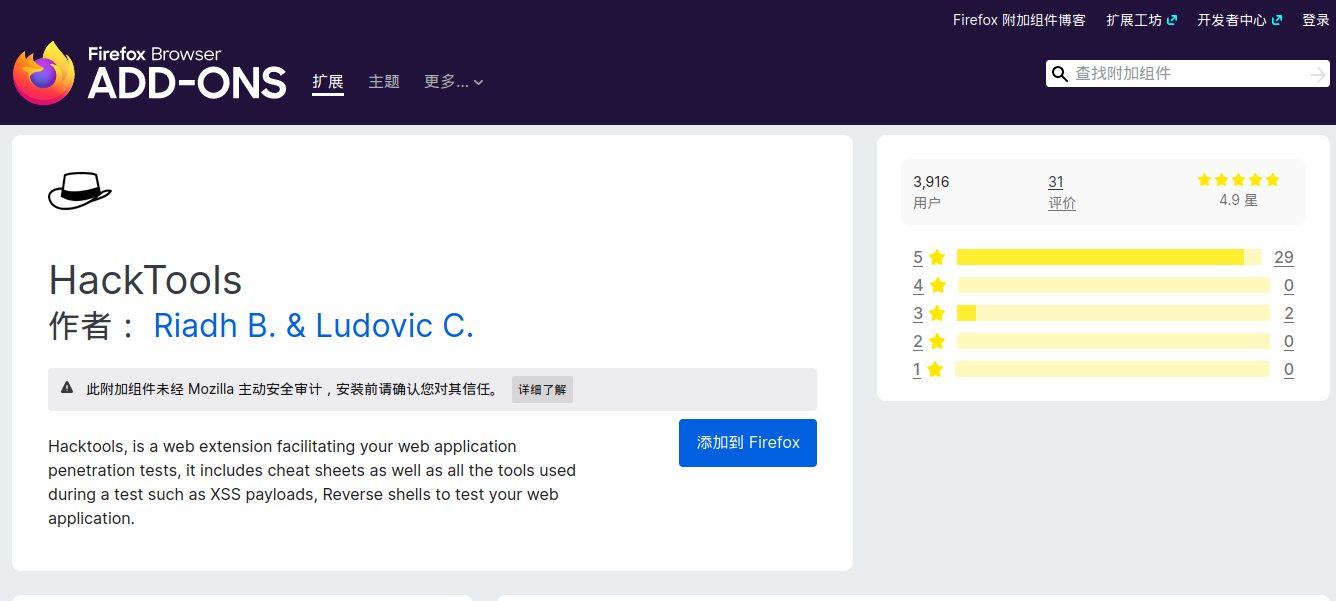Click the 登录 link
This screenshot has height=601, width=1336.
tap(1316, 20)
